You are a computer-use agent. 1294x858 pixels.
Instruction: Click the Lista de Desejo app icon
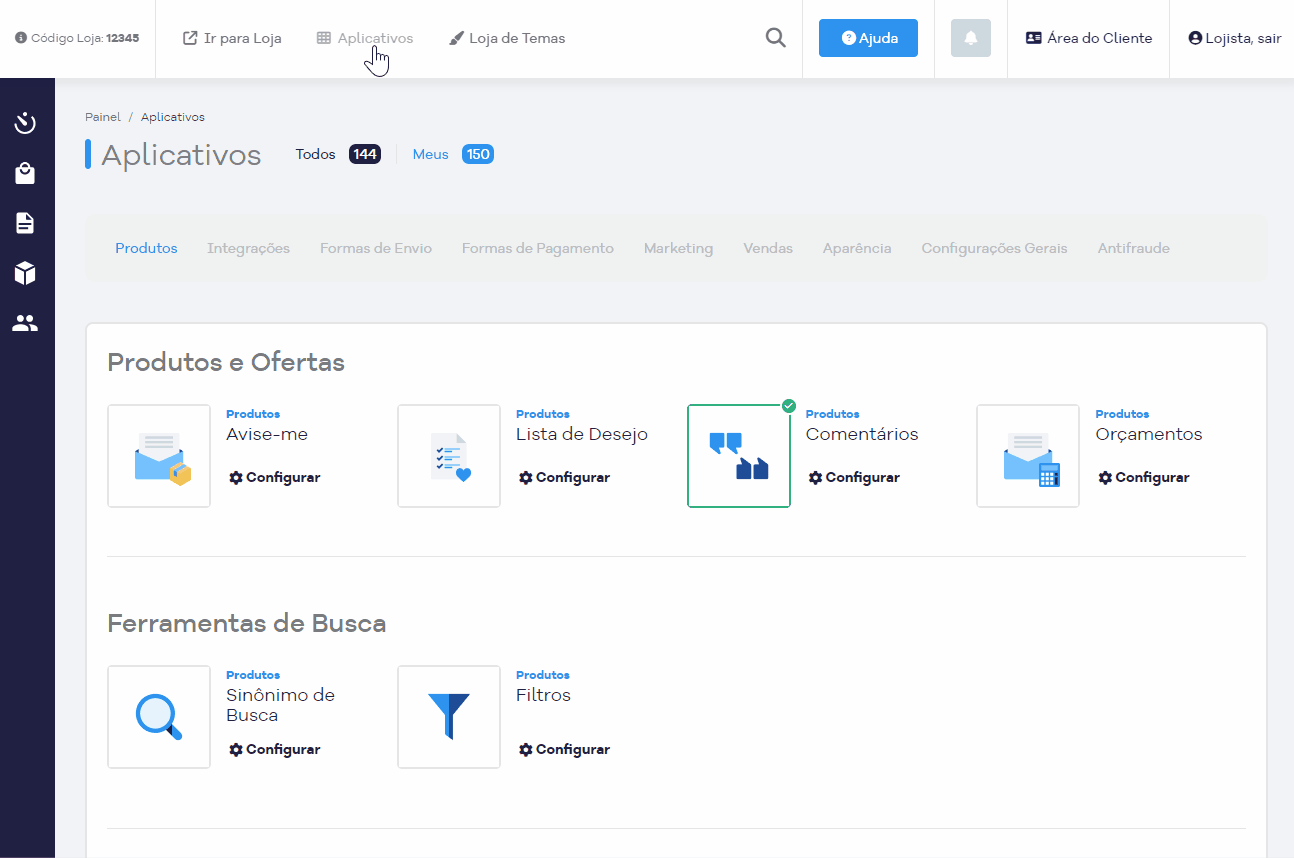[449, 456]
